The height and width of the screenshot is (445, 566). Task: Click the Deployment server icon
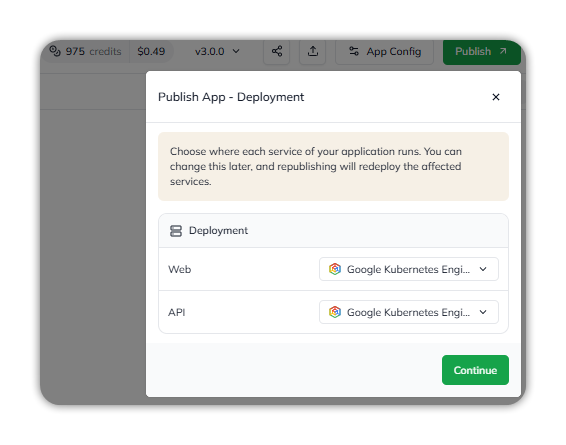(176, 231)
